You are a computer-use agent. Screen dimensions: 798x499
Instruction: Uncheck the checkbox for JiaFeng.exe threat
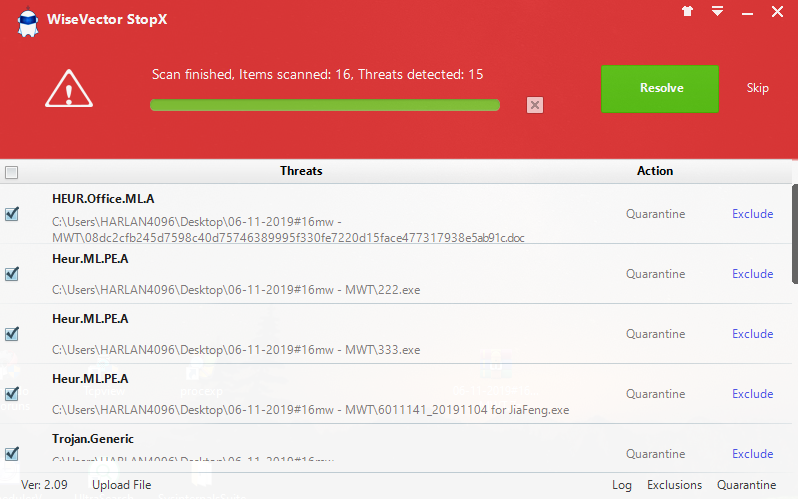12,394
